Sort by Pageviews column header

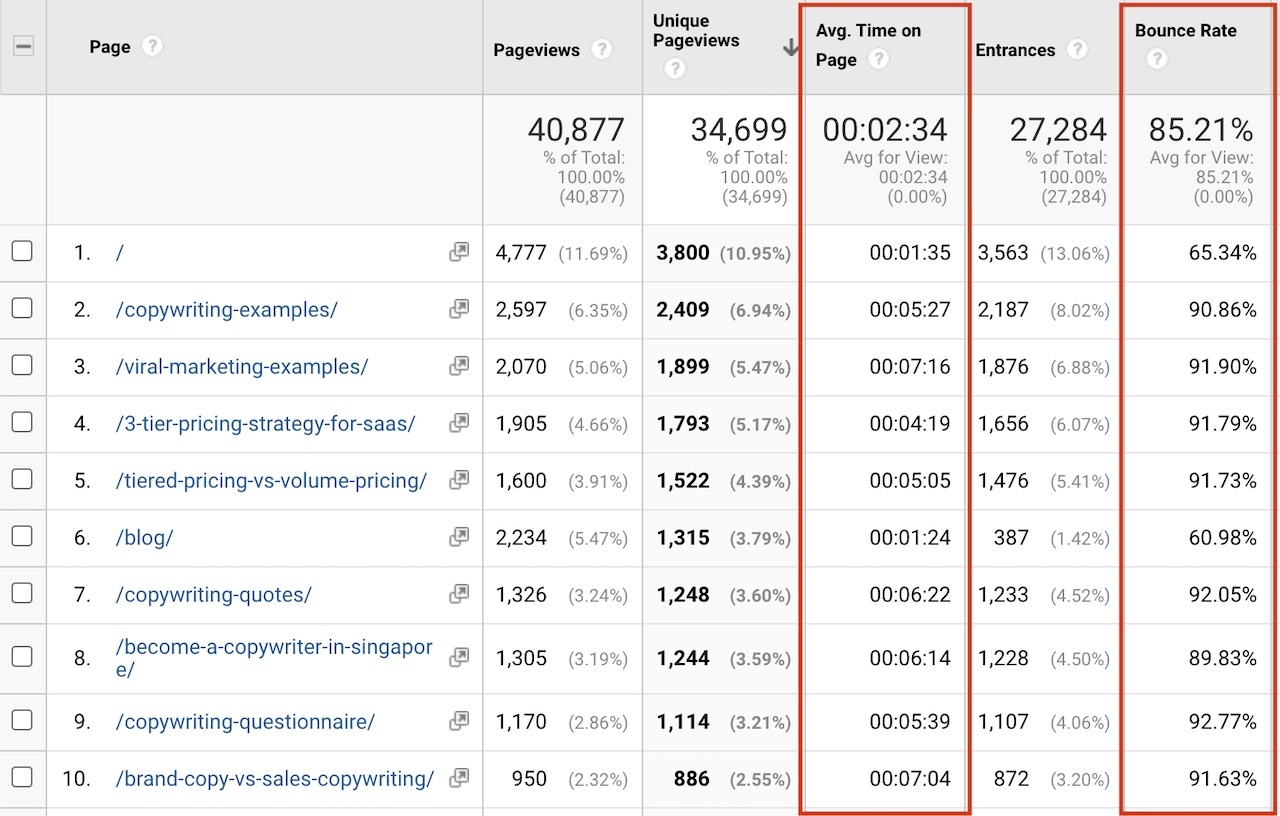click(x=537, y=50)
